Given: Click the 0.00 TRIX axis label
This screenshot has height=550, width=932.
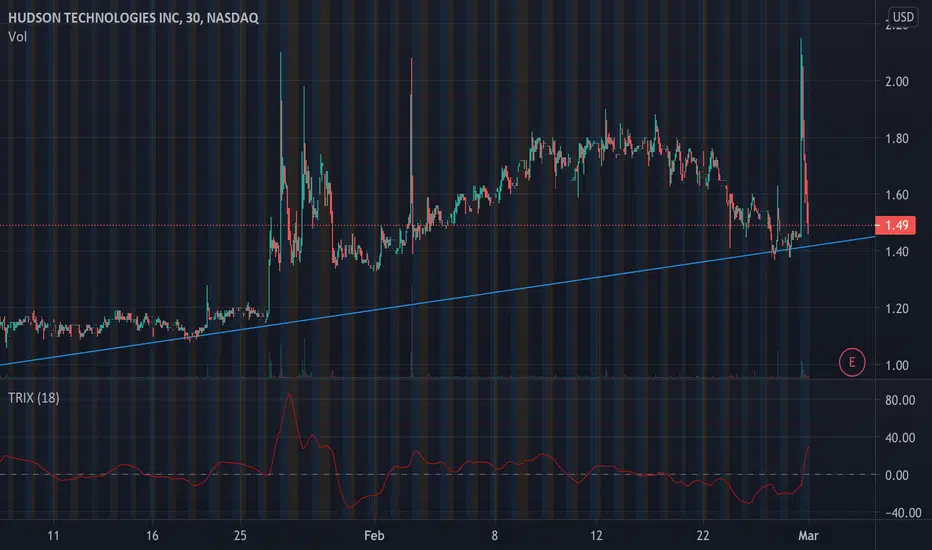Looking at the screenshot, I should pyautogui.click(x=897, y=475).
